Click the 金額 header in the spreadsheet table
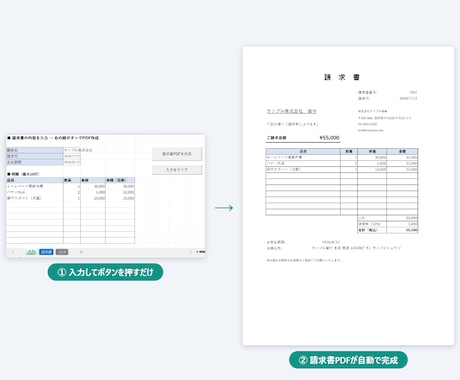460x380 pixels. point(120,180)
